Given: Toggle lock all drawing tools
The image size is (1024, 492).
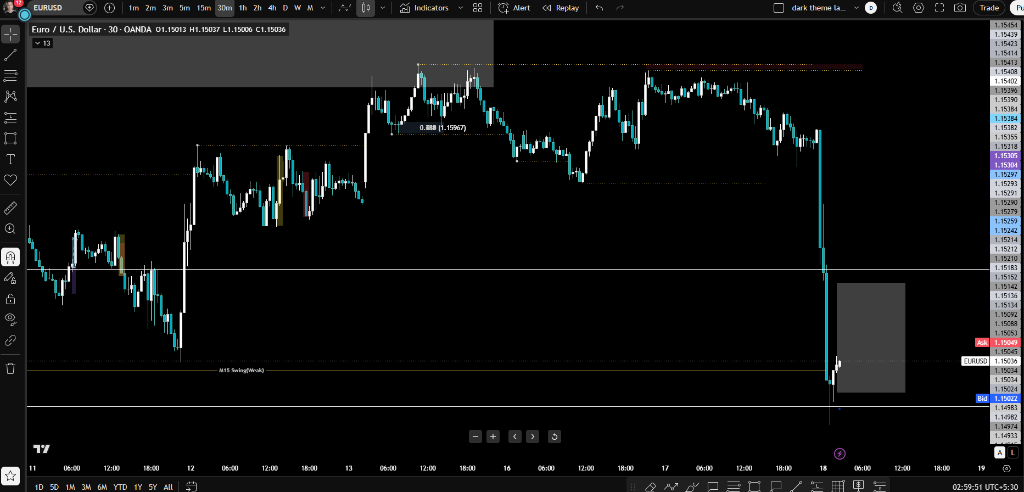Looking at the screenshot, I should tap(10, 299).
